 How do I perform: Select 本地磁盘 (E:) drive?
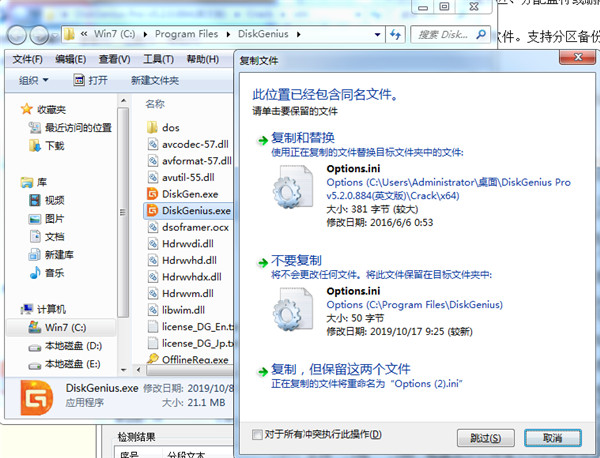click(x=64, y=364)
